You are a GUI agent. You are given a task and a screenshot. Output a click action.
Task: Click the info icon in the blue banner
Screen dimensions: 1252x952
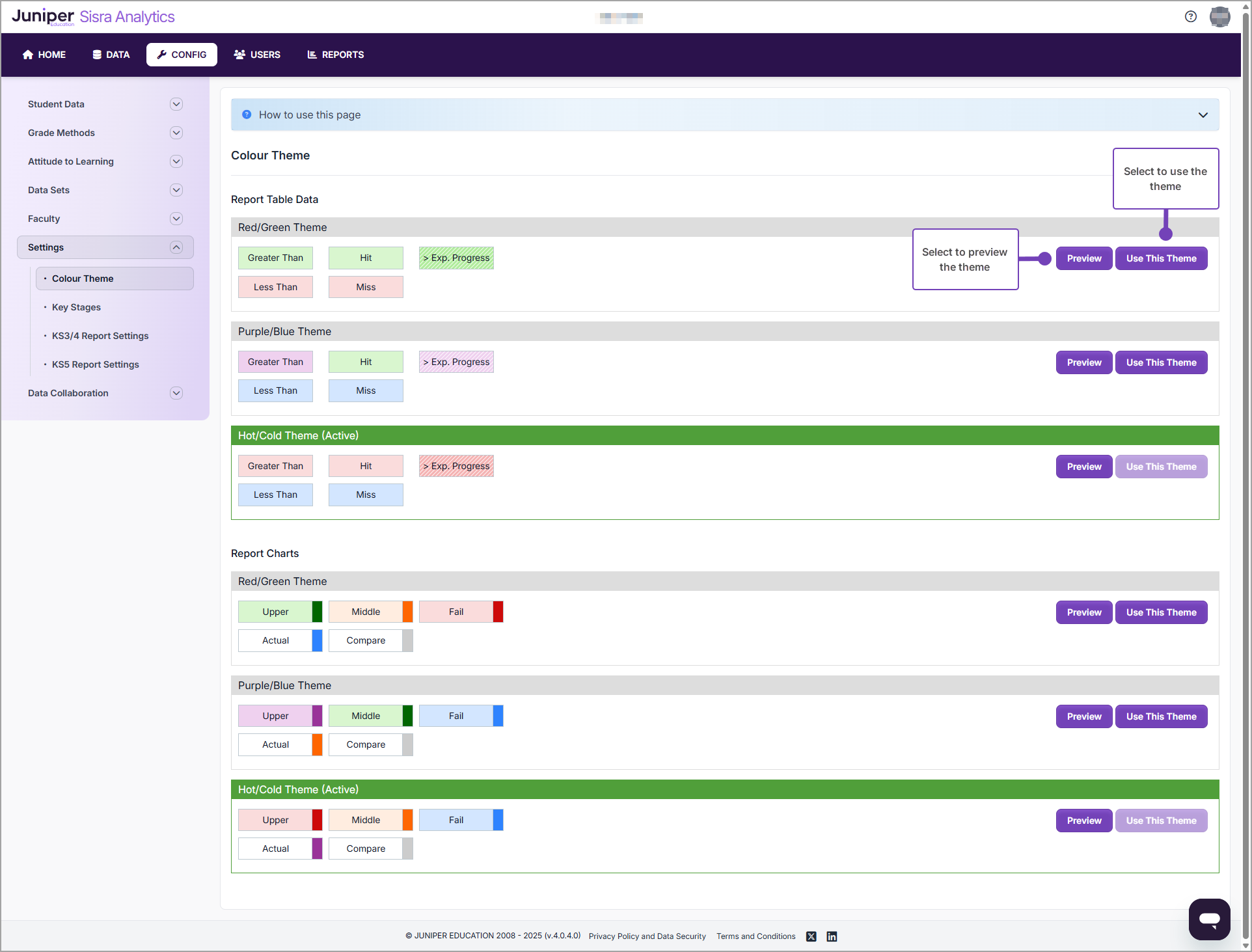tap(246, 114)
